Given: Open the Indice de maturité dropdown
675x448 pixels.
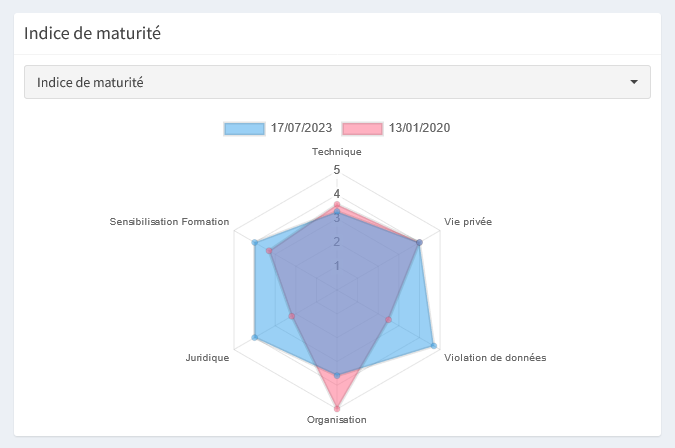Looking at the screenshot, I should 337,82.
